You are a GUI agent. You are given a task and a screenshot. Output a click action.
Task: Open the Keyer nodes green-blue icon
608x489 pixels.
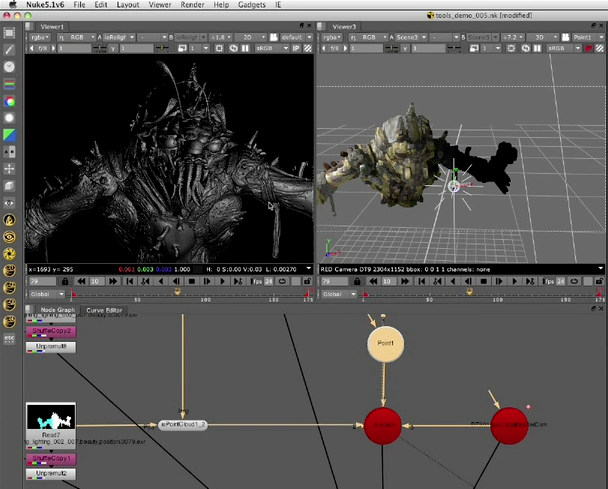click(x=9, y=135)
